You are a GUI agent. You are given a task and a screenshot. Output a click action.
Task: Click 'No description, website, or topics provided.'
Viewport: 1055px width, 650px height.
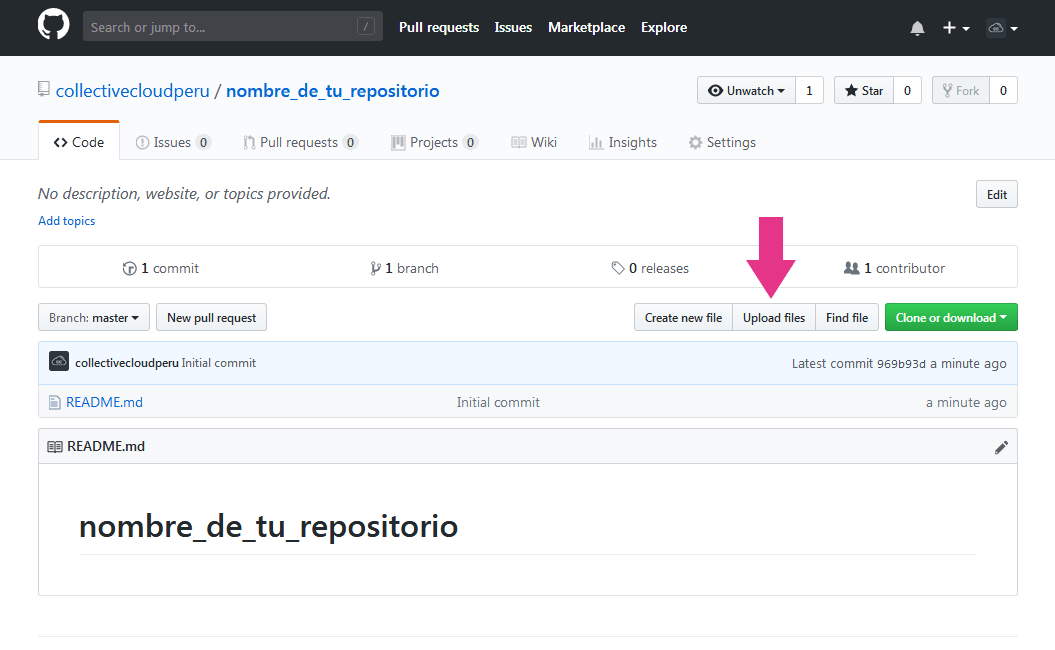tap(184, 194)
